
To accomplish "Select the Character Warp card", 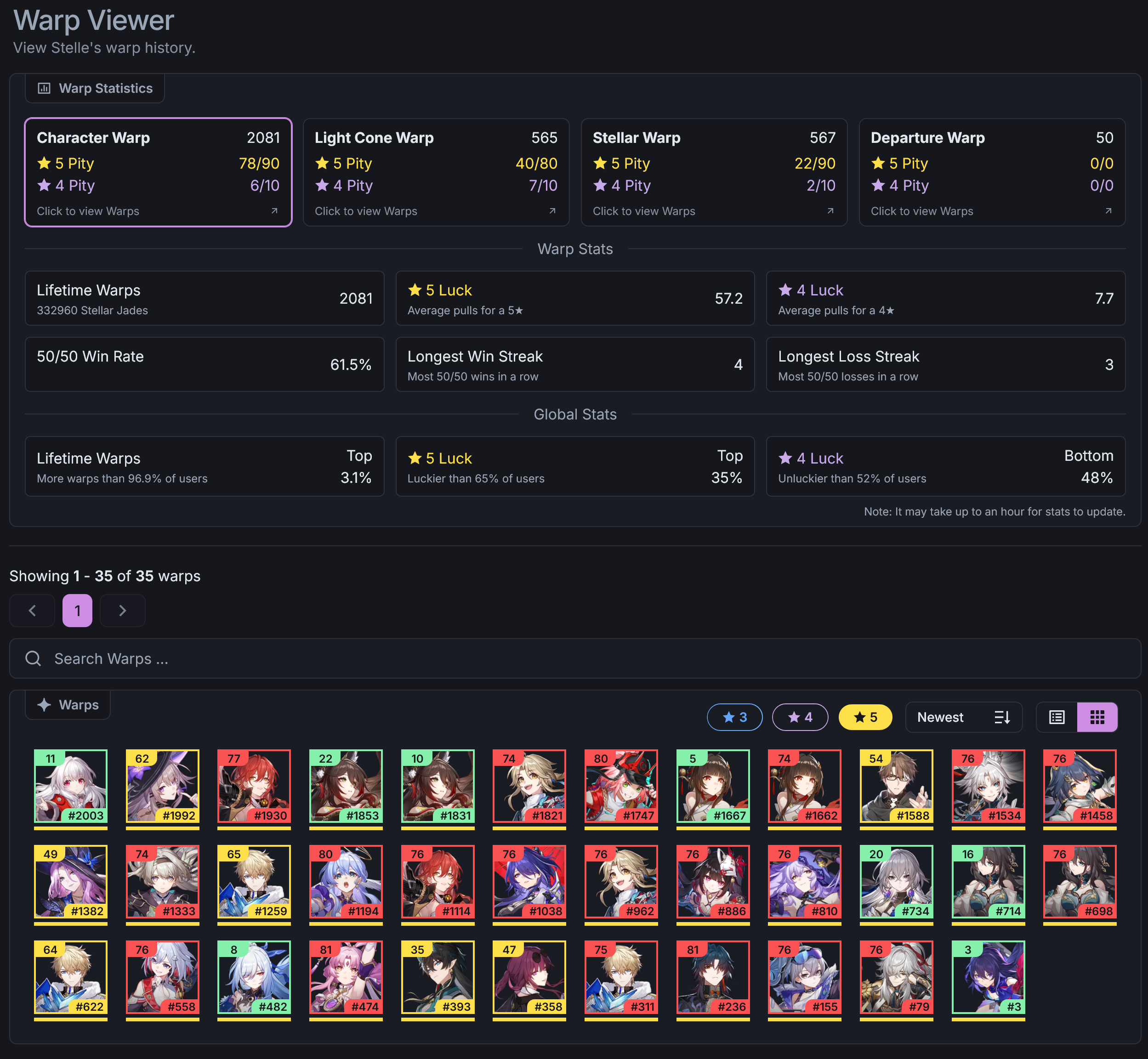I will [158, 172].
